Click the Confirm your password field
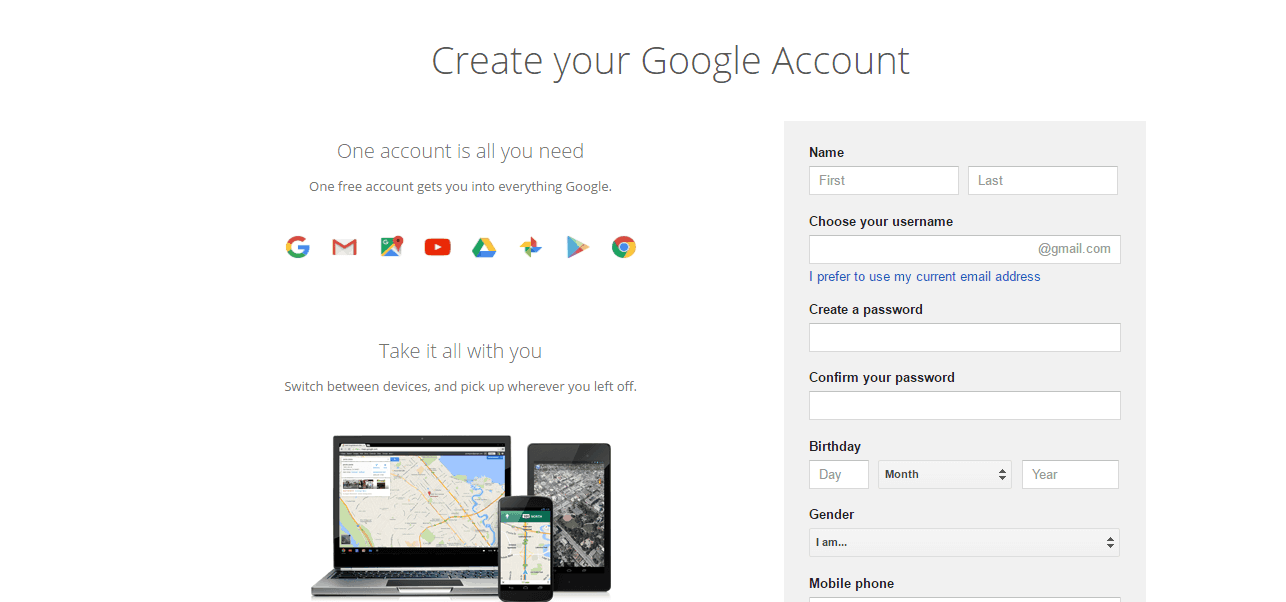 (x=965, y=405)
